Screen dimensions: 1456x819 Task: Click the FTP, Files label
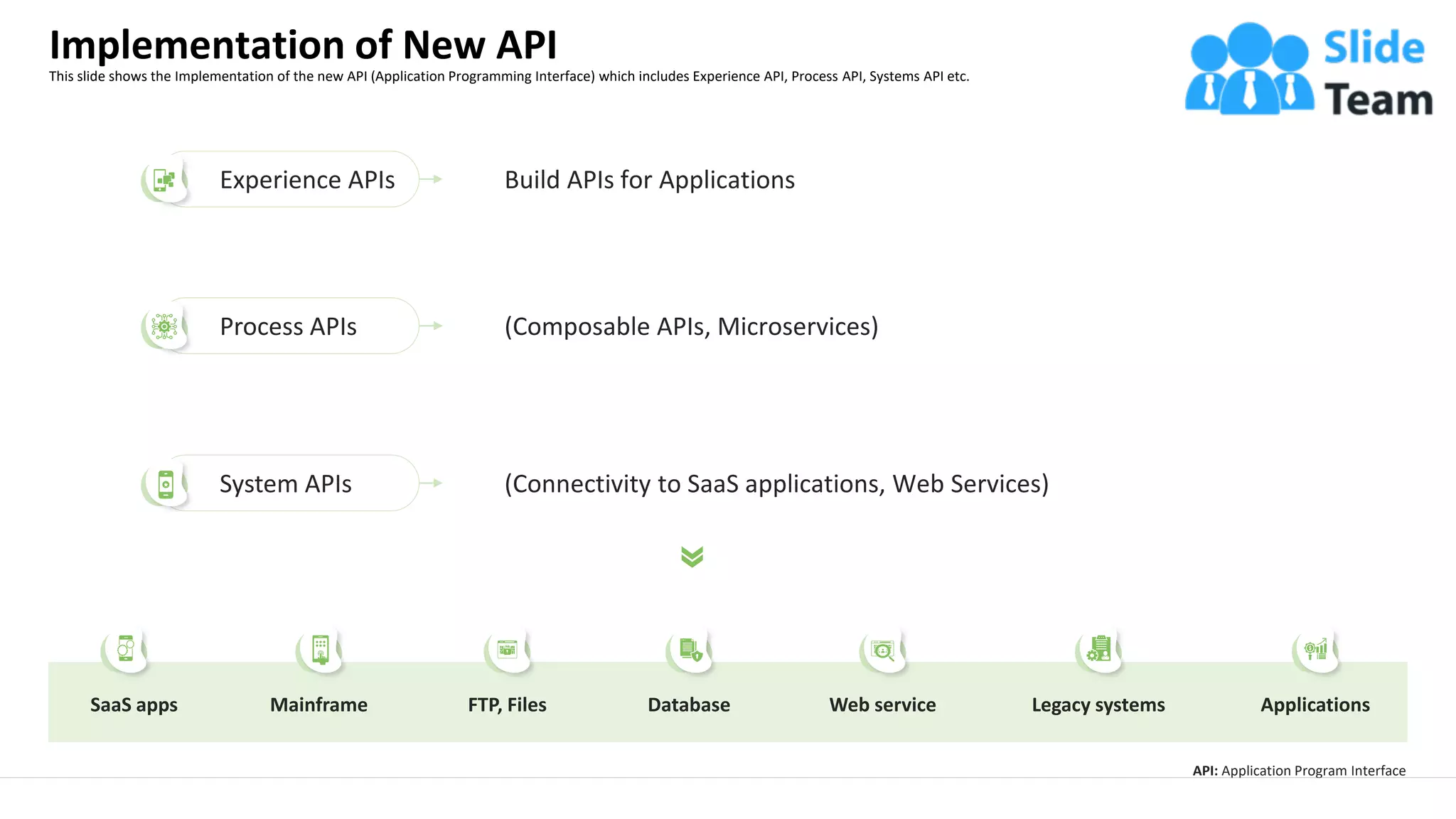[507, 705]
